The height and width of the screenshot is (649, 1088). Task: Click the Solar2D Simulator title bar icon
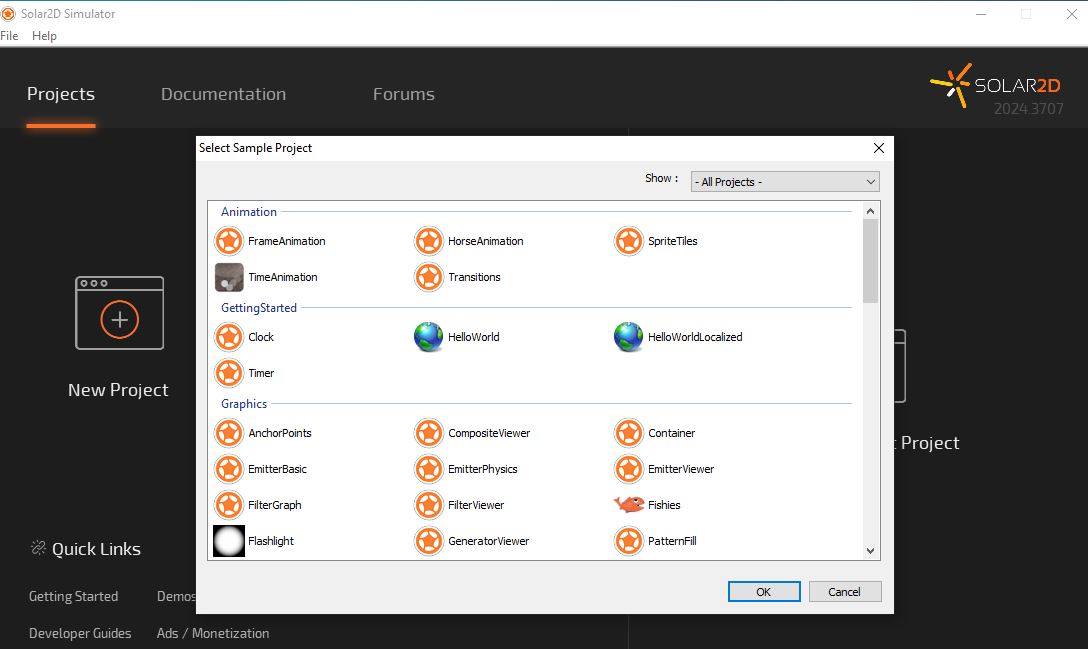coord(8,13)
